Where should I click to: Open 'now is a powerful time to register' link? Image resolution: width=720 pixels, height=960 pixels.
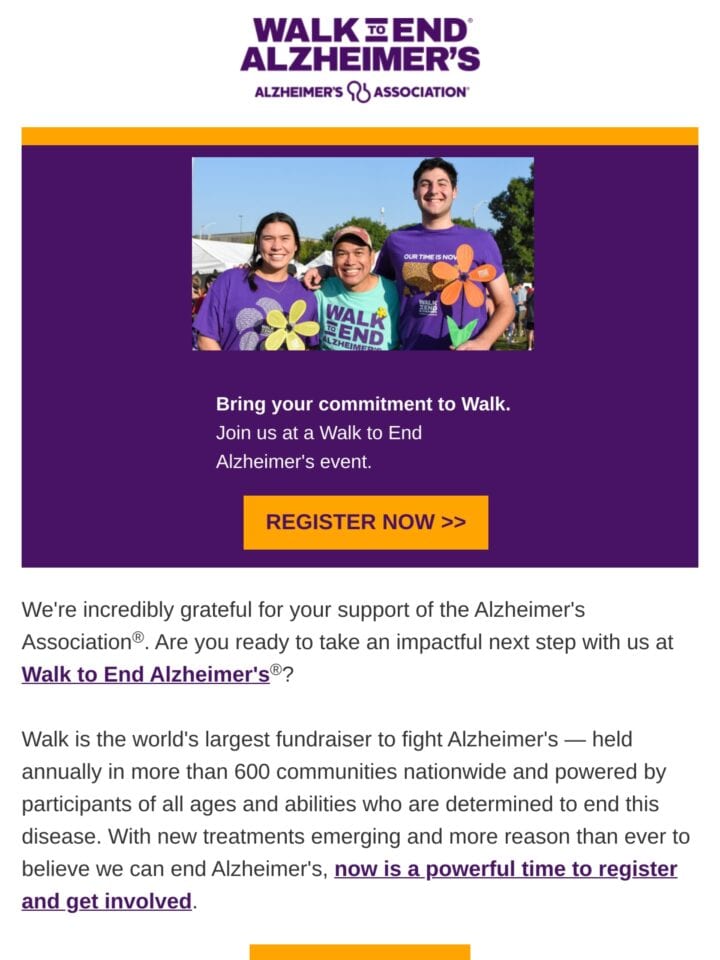[x=506, y=869]
